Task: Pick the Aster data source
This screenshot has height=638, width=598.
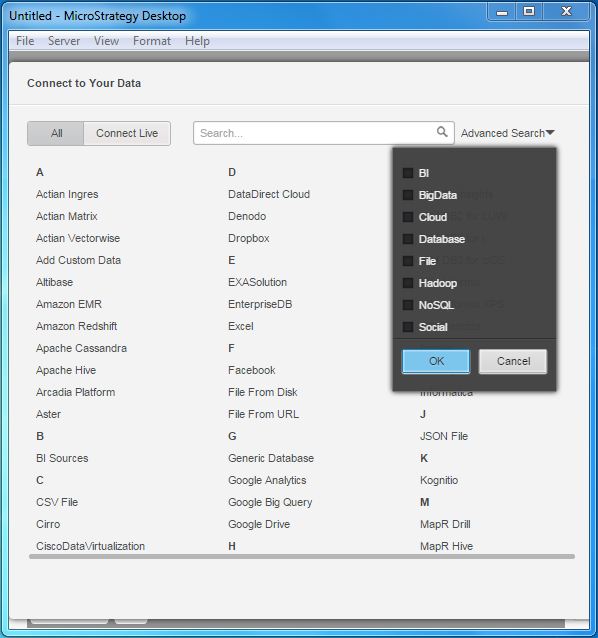Action: 48,414
